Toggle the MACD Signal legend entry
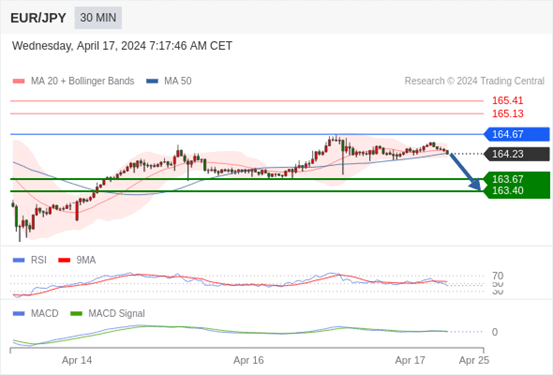The width and height of the screenshot is (553, 375). (x=108, y=313)
